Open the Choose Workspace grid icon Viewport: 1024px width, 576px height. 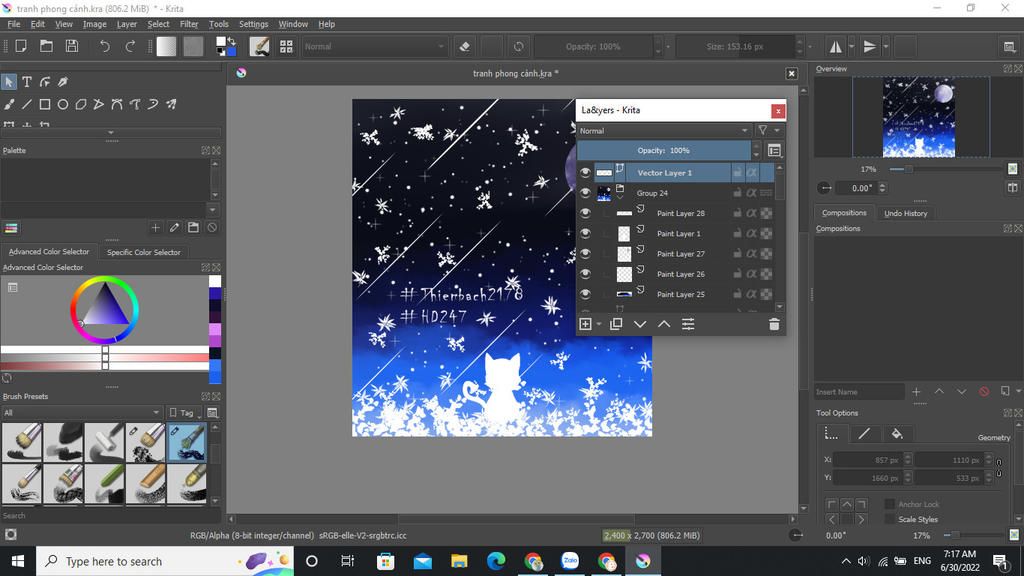click(286, 46)
